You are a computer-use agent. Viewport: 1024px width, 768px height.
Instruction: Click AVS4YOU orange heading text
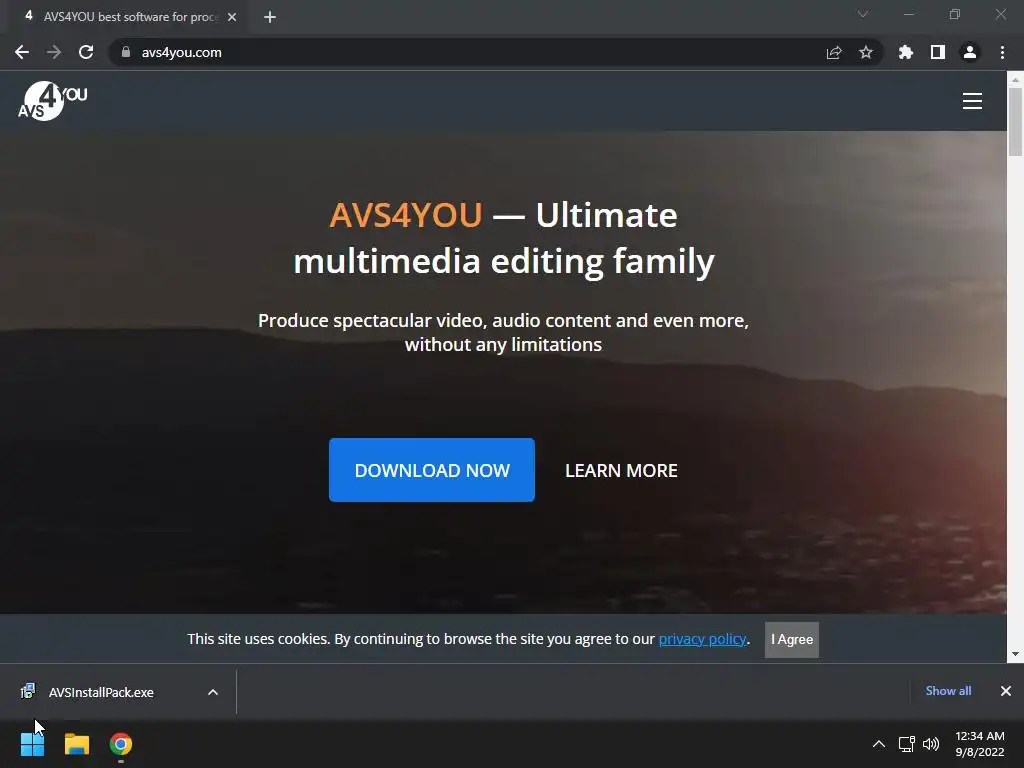pos(406,215)
